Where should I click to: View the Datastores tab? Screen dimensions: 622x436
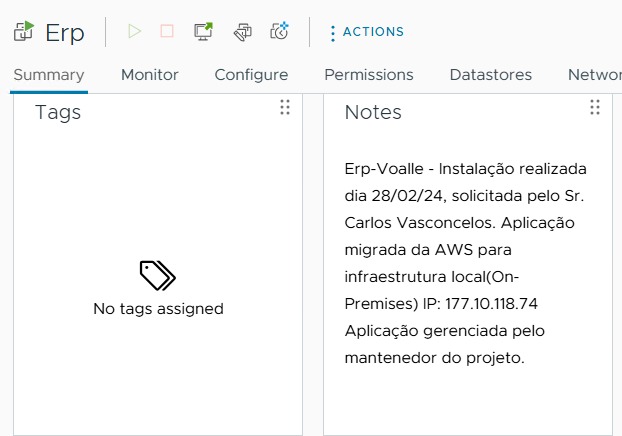coord(491,75)
